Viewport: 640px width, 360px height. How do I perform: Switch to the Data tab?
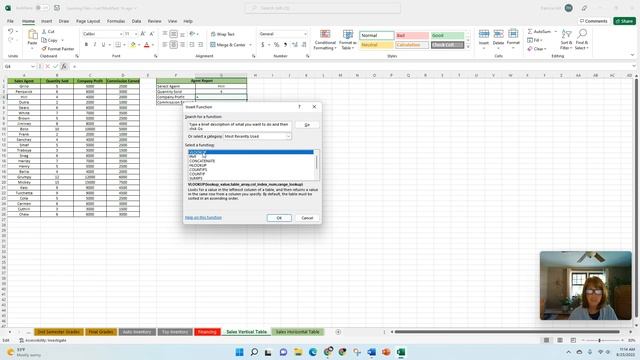pos(136,21)
